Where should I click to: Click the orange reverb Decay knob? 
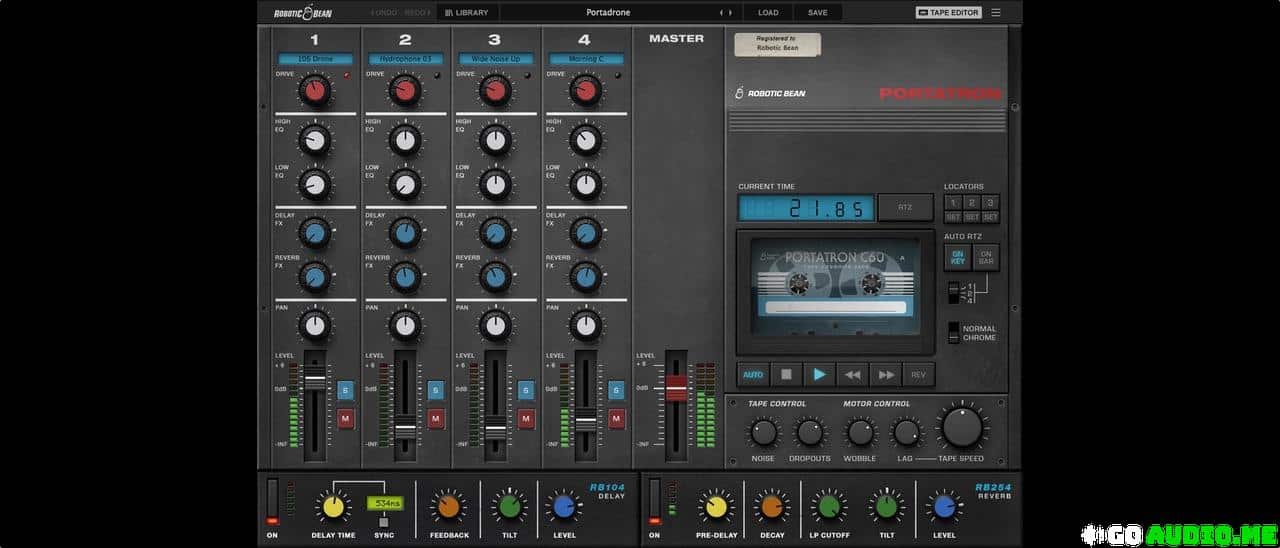click(x=772, y=507)
